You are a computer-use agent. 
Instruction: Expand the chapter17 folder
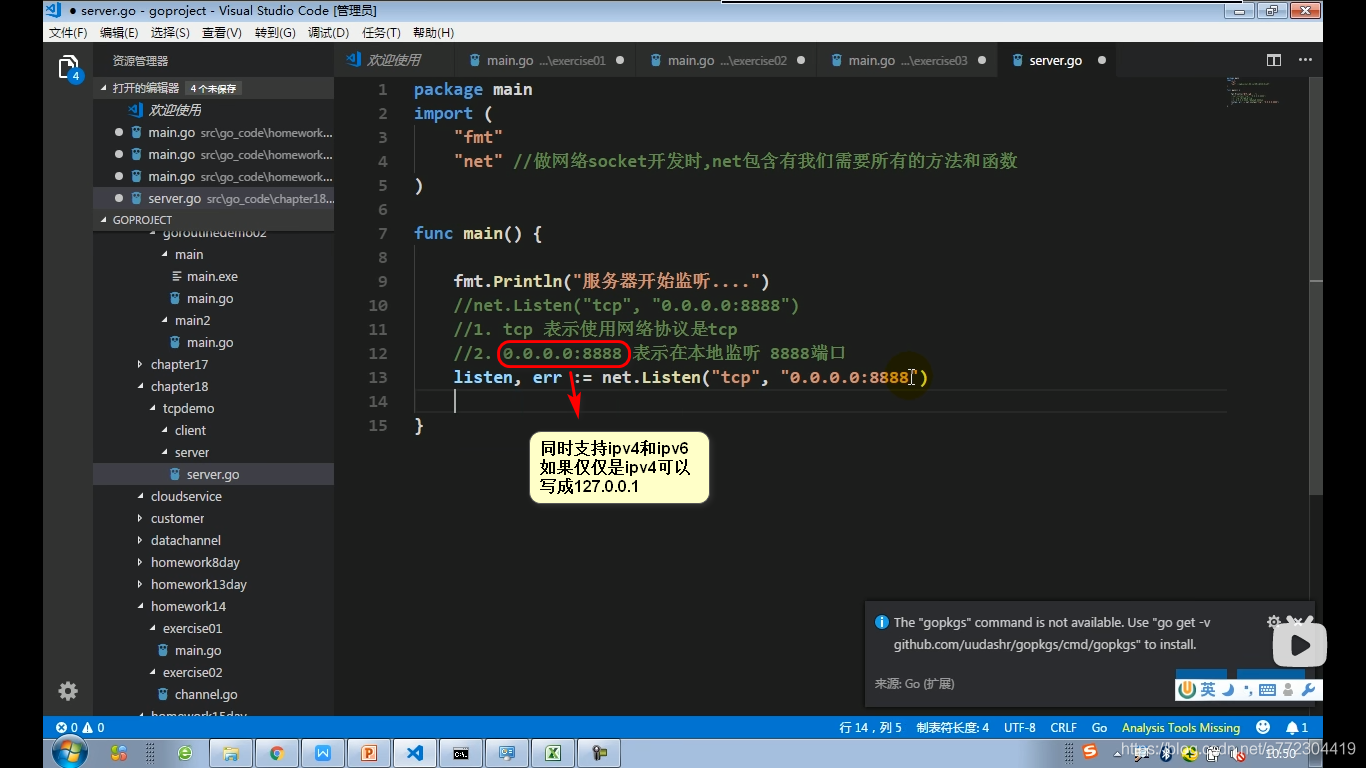[179, 364]
